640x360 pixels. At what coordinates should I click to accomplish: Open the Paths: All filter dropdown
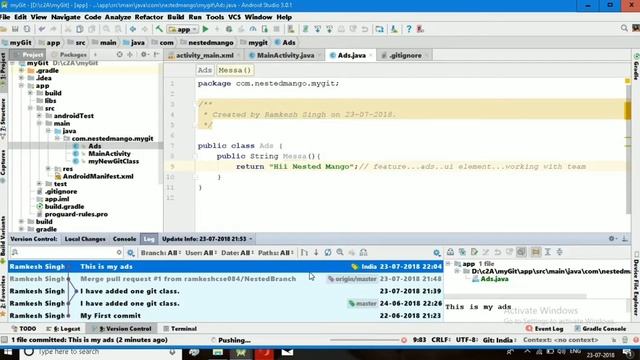(x=276, y=253)
